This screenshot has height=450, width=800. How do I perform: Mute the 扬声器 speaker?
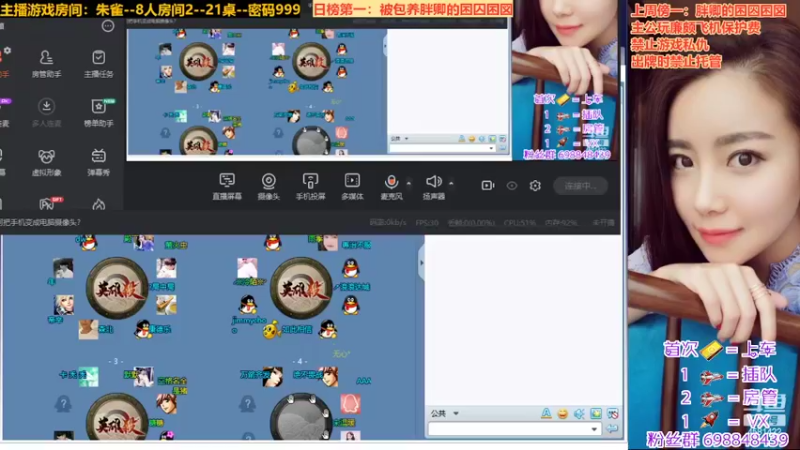(x=434, y=186)
